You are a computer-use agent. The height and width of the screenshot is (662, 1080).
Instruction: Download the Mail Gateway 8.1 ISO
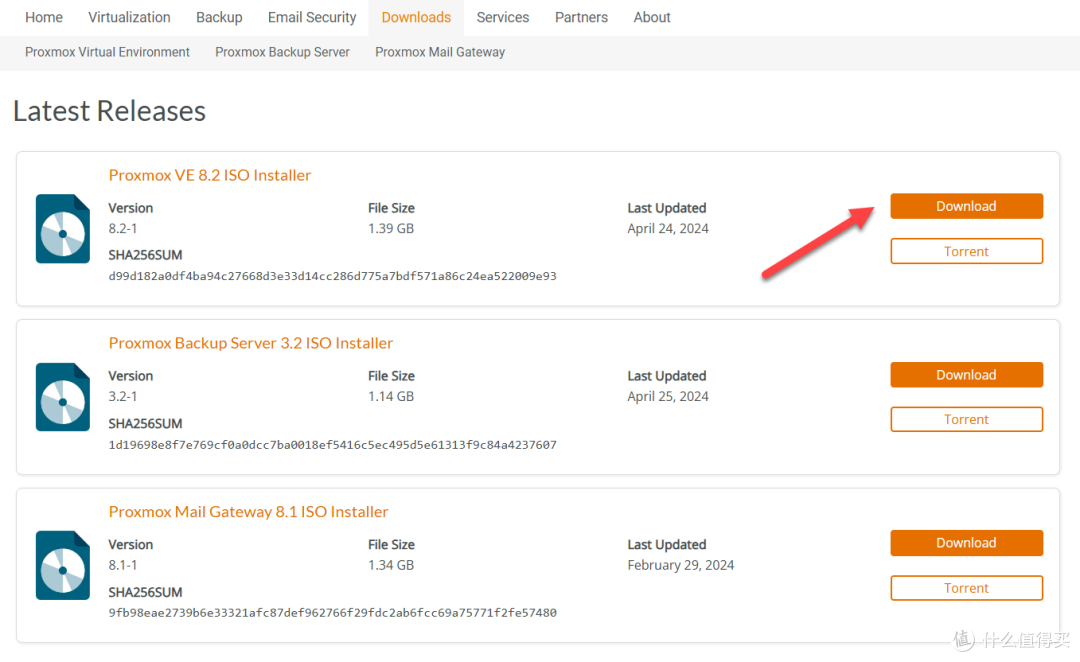[x=966, y=543]
